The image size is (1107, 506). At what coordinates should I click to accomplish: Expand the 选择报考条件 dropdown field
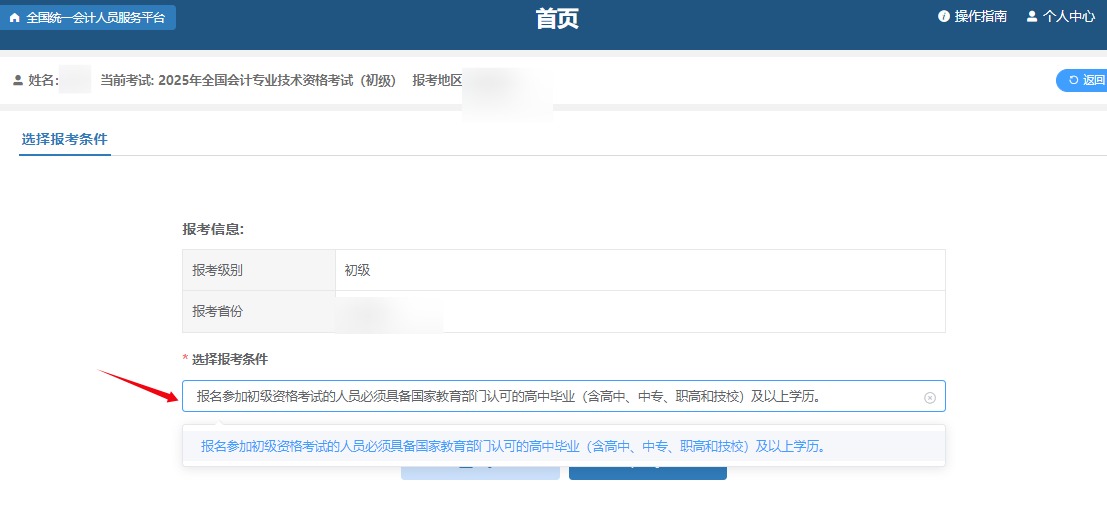coord(550,396)
